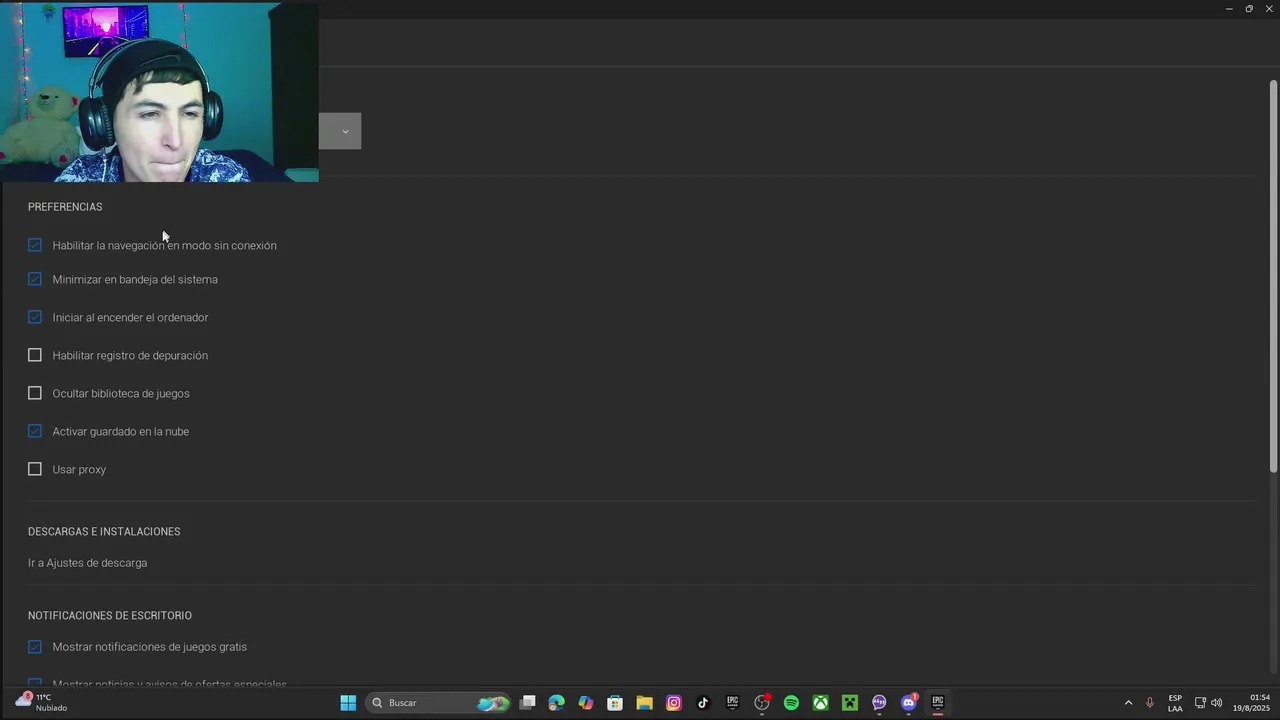Click the Epic Games icon beside TikTok

coord(732,703)
